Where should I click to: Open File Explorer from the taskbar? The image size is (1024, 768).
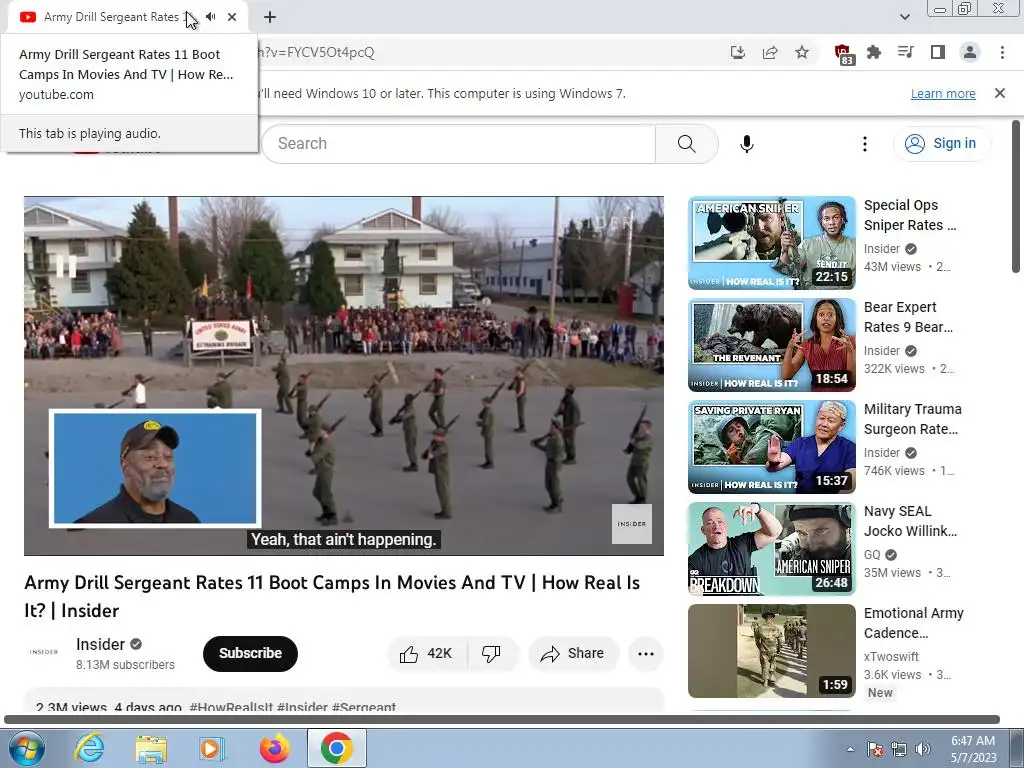click(151, 748)
